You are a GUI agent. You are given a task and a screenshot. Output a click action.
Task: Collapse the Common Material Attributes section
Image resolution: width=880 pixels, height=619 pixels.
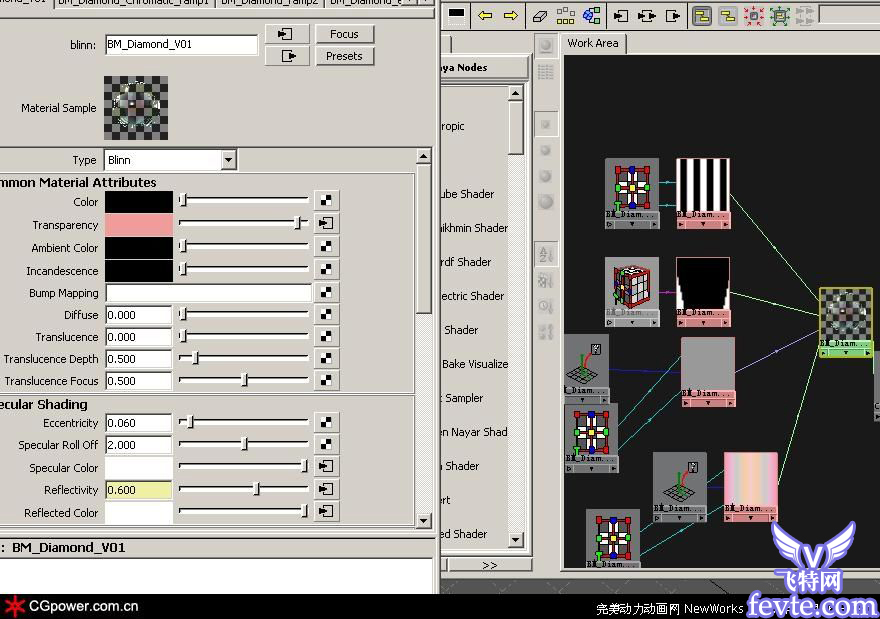tap(78, 182)
